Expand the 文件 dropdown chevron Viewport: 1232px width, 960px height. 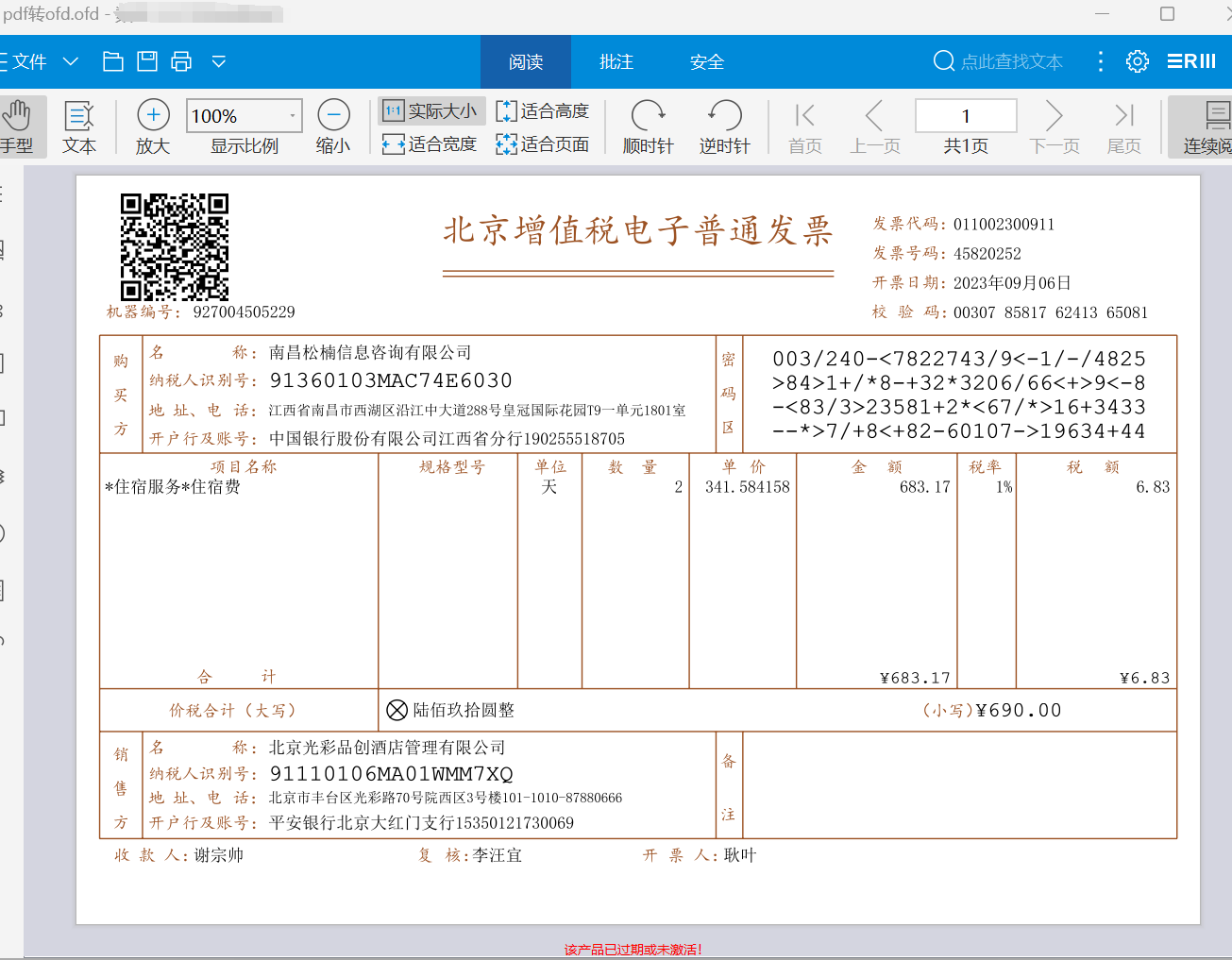tap(71, 62)
